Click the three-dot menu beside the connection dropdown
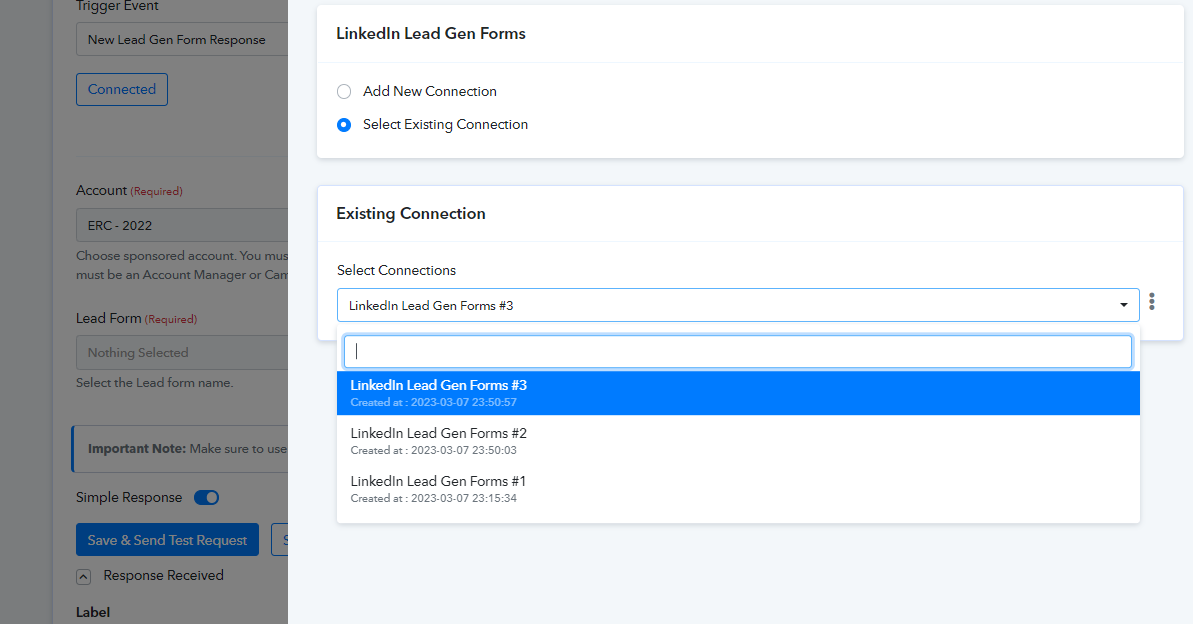Image resolution: width=1193 pixels, height=624 pixels. tap(1152, 302)
